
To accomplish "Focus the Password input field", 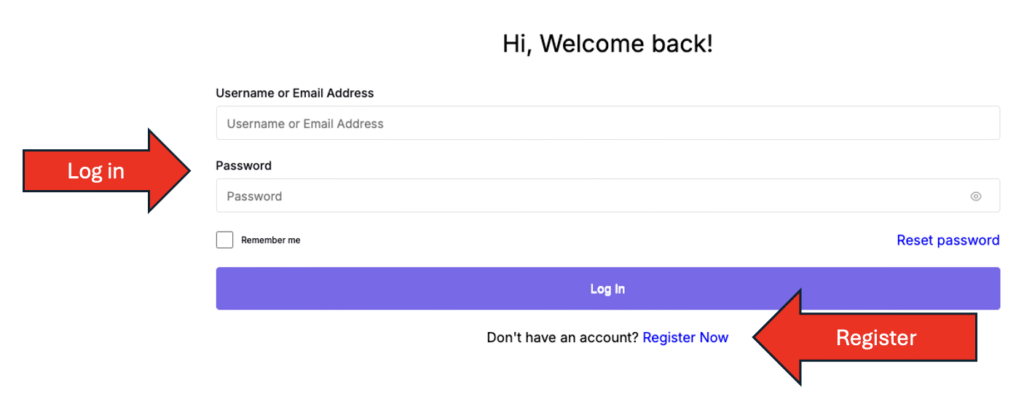I will [x=590, y=196].
